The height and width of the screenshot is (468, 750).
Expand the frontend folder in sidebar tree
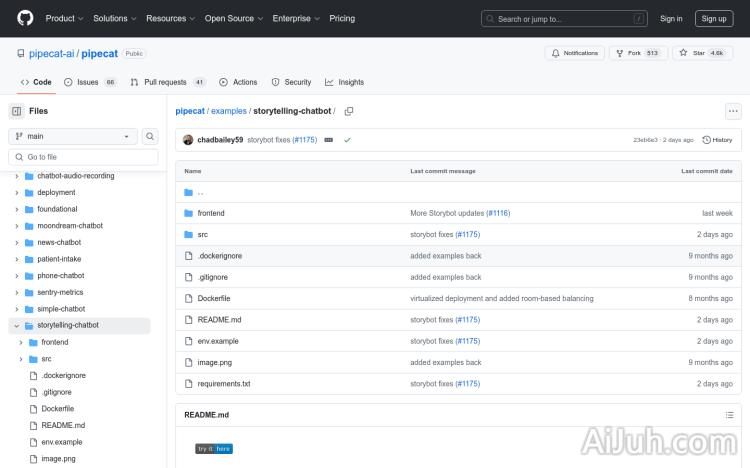tap(21, 342)
